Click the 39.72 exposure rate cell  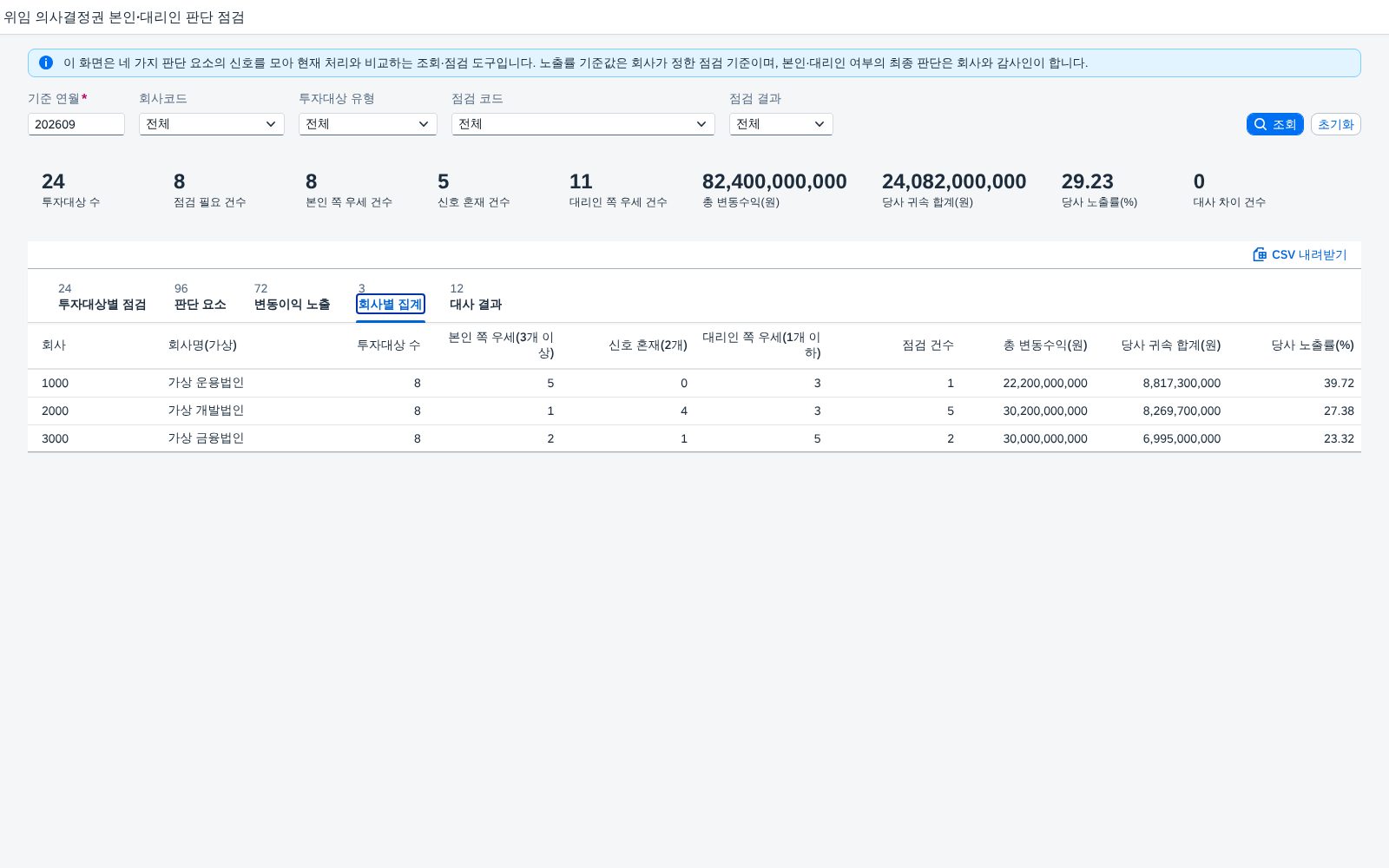[x=1339, y=383]
